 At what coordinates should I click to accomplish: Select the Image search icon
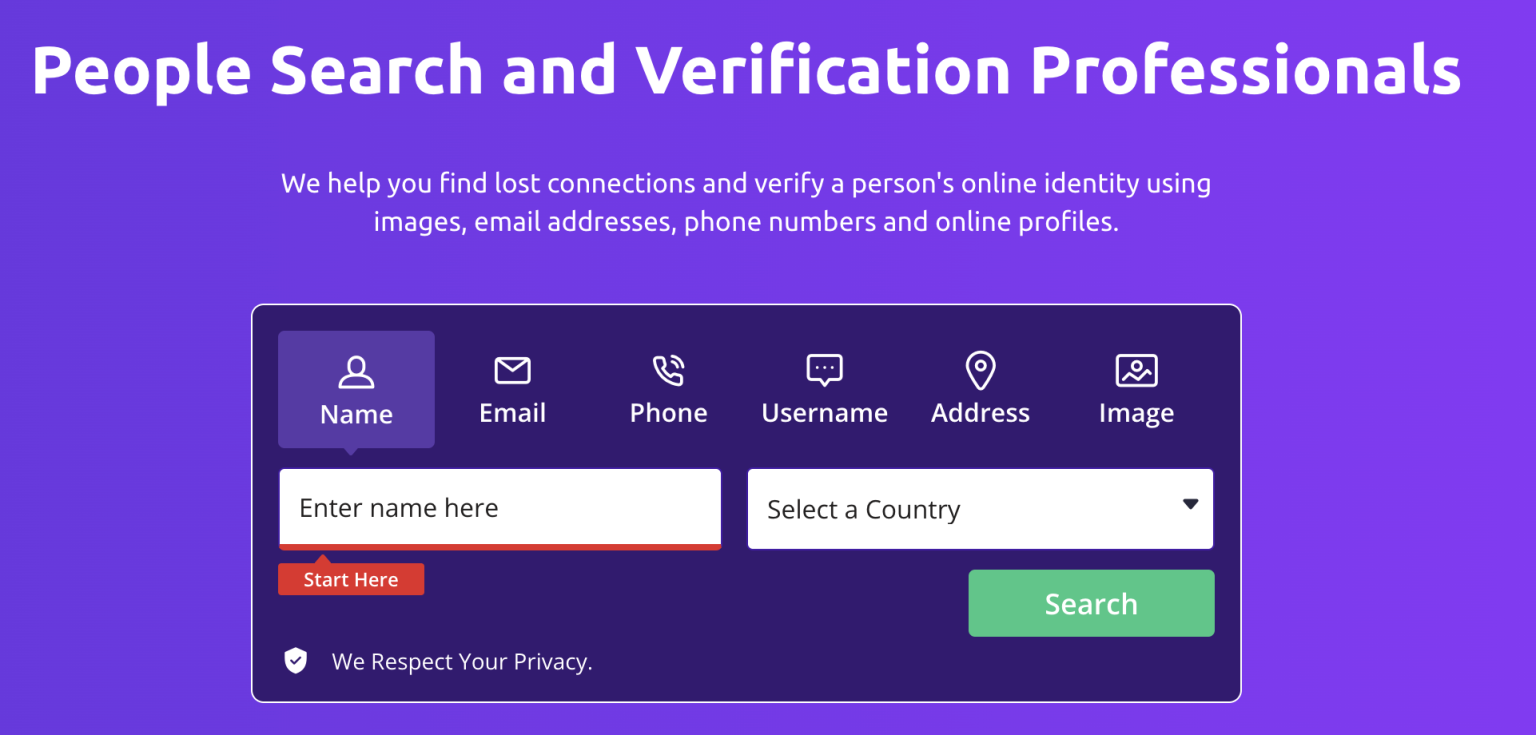pyautogui.click(x=1136, y=370)
